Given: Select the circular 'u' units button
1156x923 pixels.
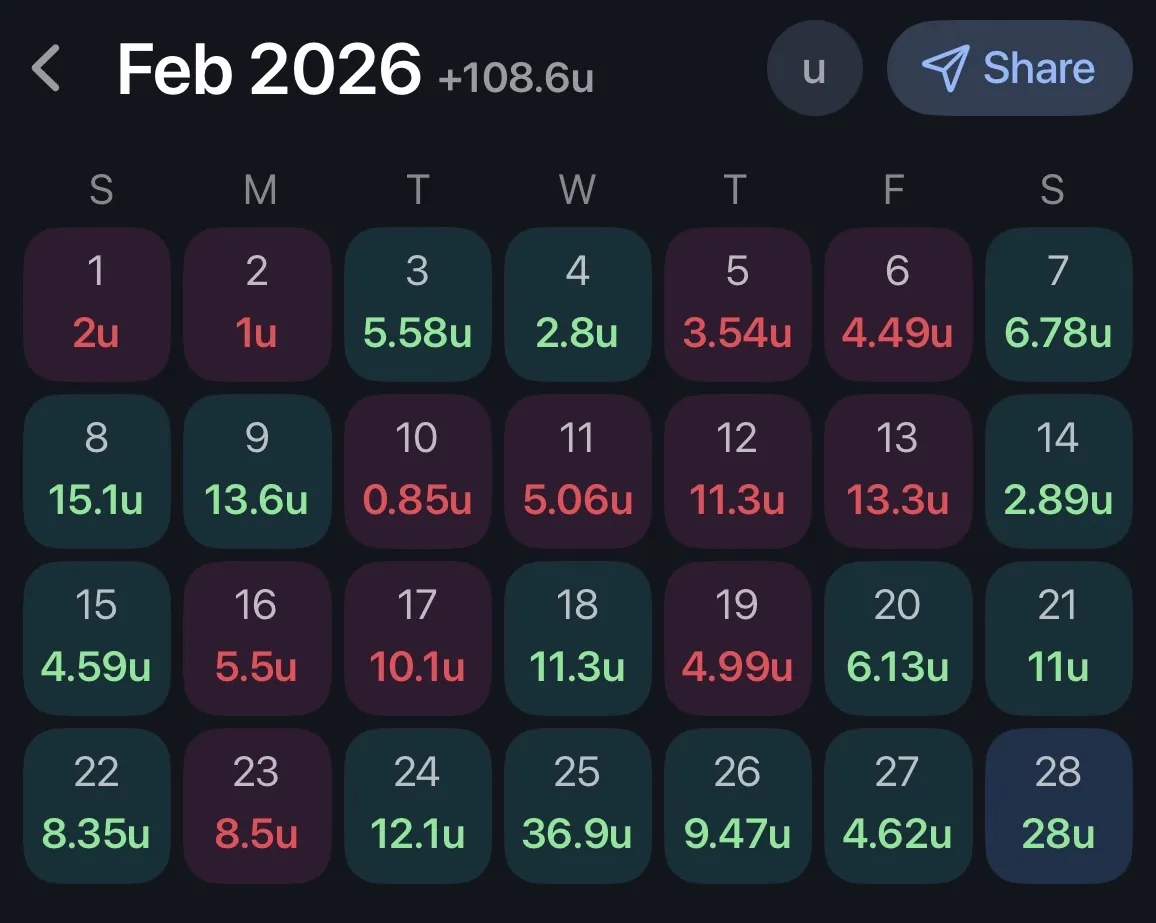Looking at the screenshot, I should tap(814, 68).
